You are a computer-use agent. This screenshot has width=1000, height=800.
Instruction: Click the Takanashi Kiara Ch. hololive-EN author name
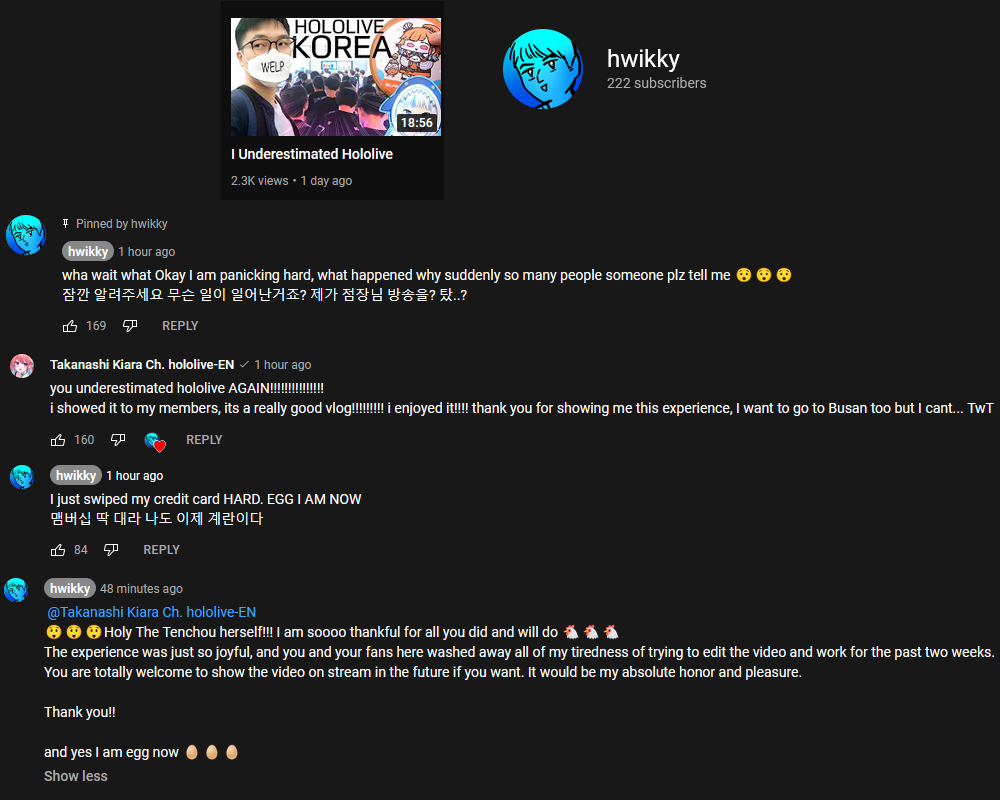click(142, 365)
